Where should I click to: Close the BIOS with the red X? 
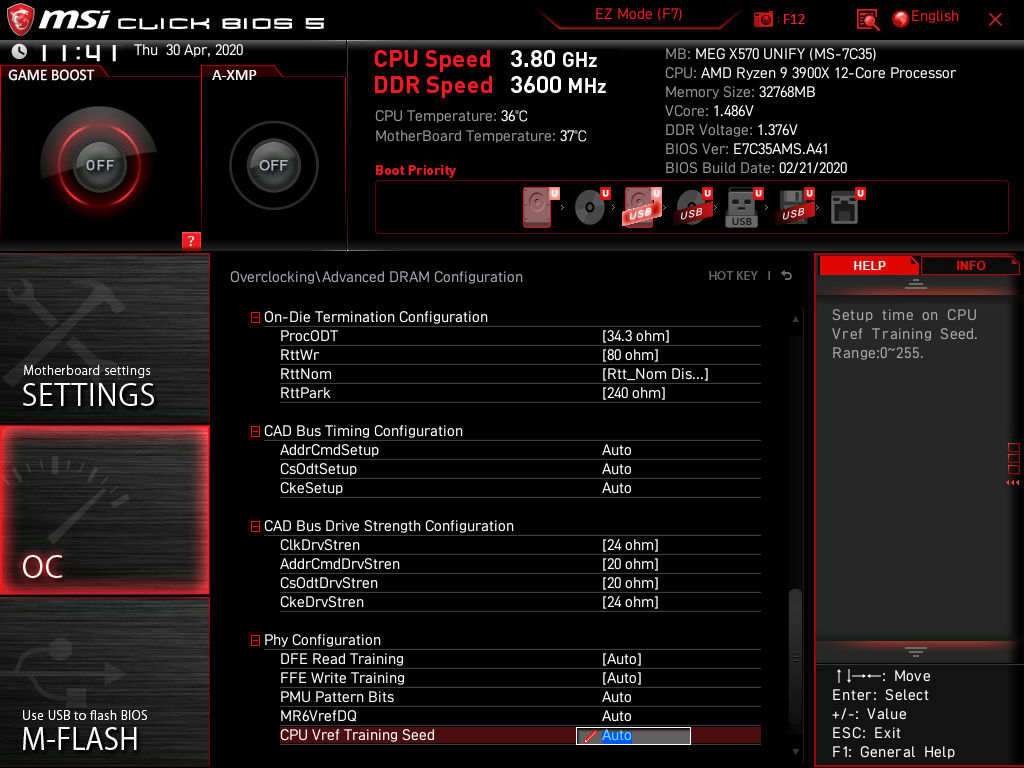pyautogui.click(x=995, y=20)
